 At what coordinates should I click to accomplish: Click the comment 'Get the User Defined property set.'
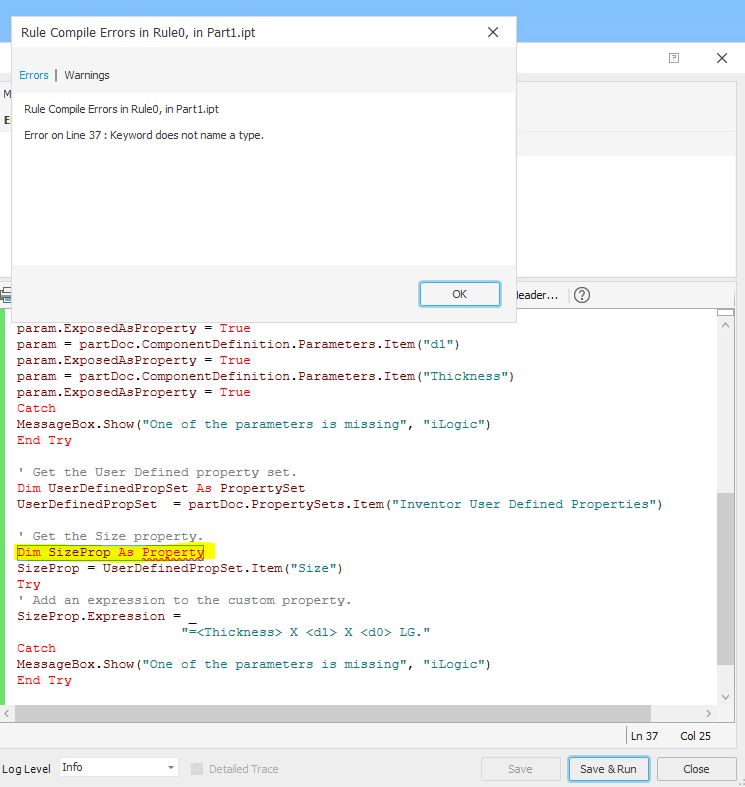(157, 472)
